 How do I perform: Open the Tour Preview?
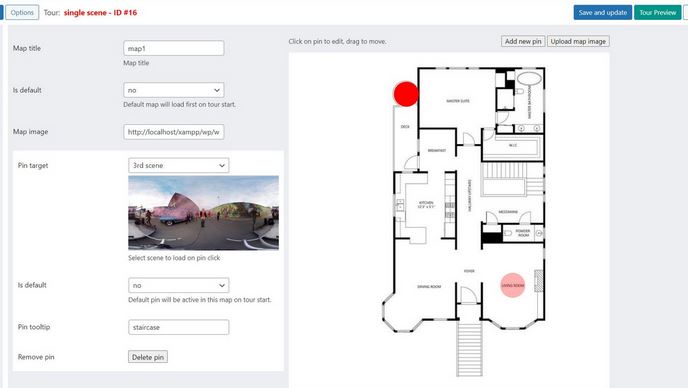pyautogui.click(x=657, y=12)
